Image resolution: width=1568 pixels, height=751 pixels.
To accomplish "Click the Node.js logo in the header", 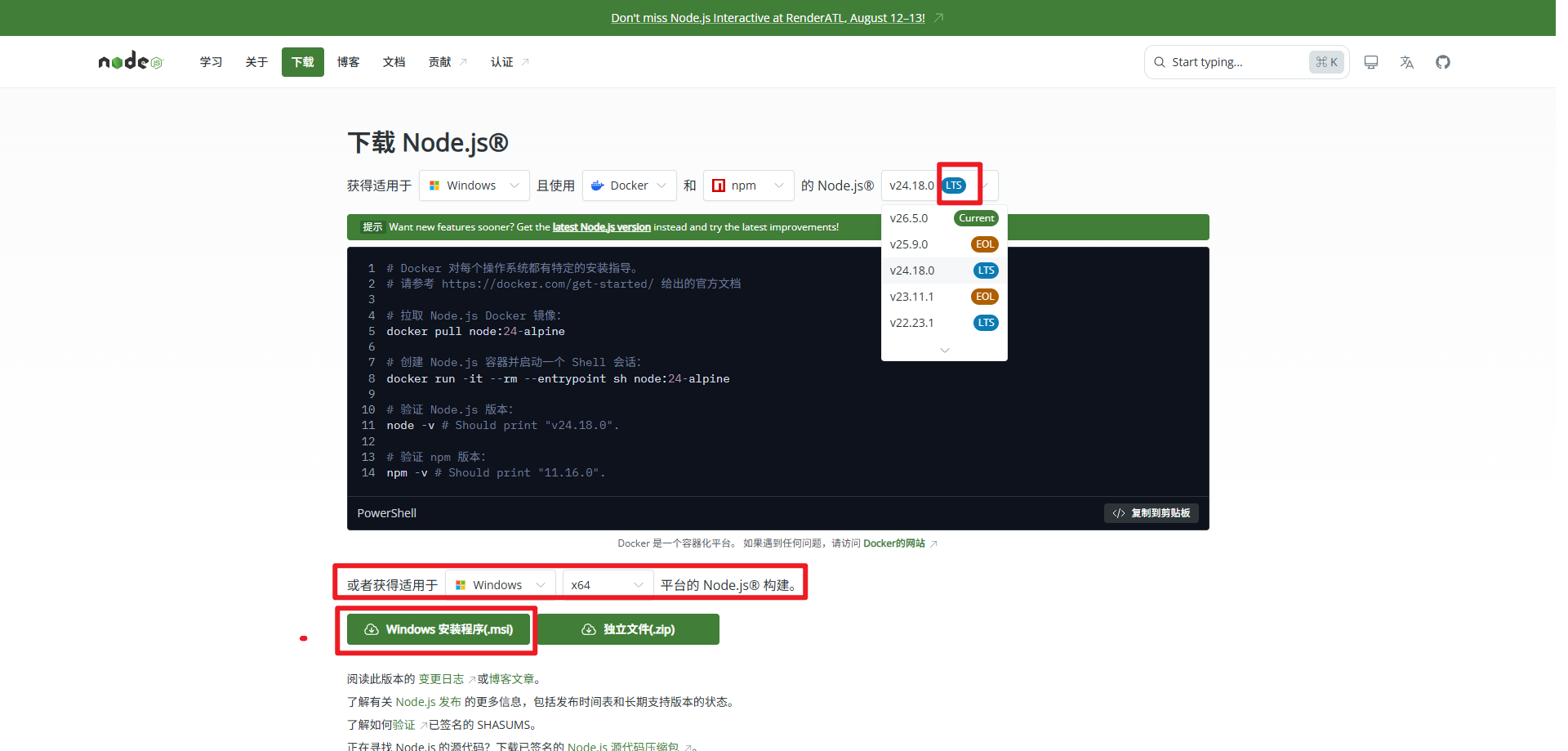I will click(131, 61).
